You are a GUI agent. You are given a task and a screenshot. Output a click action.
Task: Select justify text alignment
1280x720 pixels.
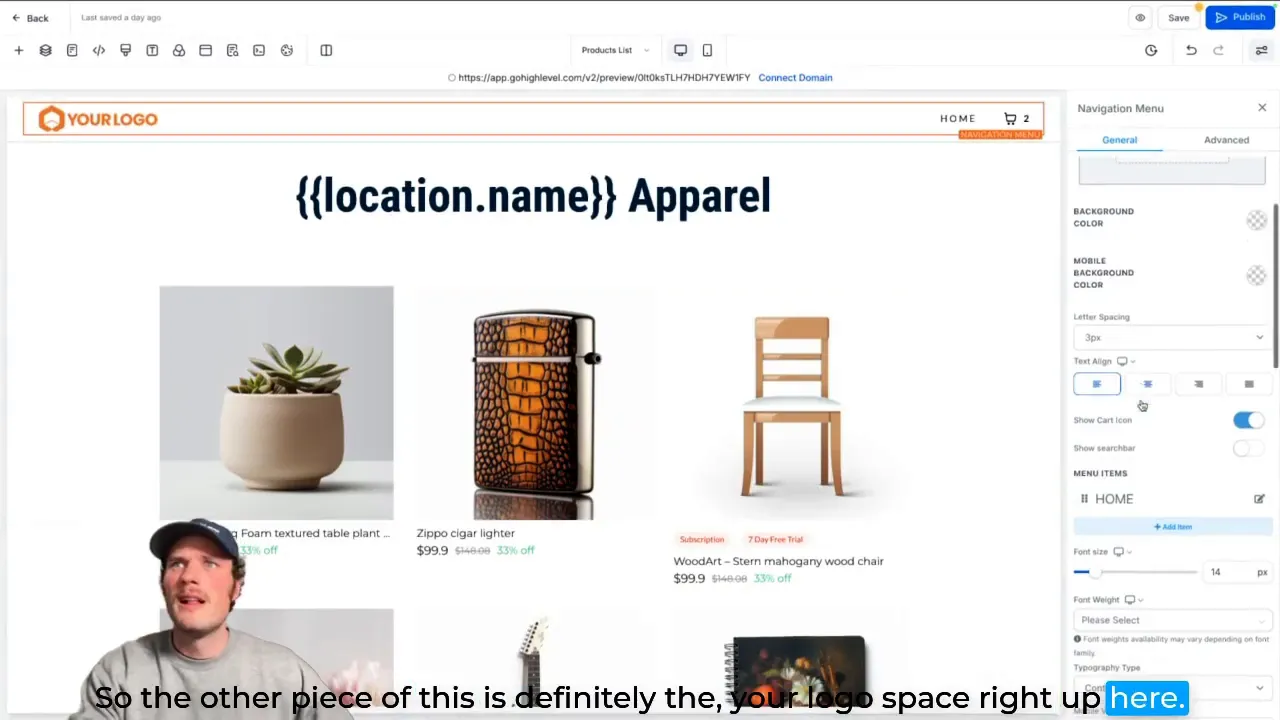pyautogui.click(x=1248, y=384)
